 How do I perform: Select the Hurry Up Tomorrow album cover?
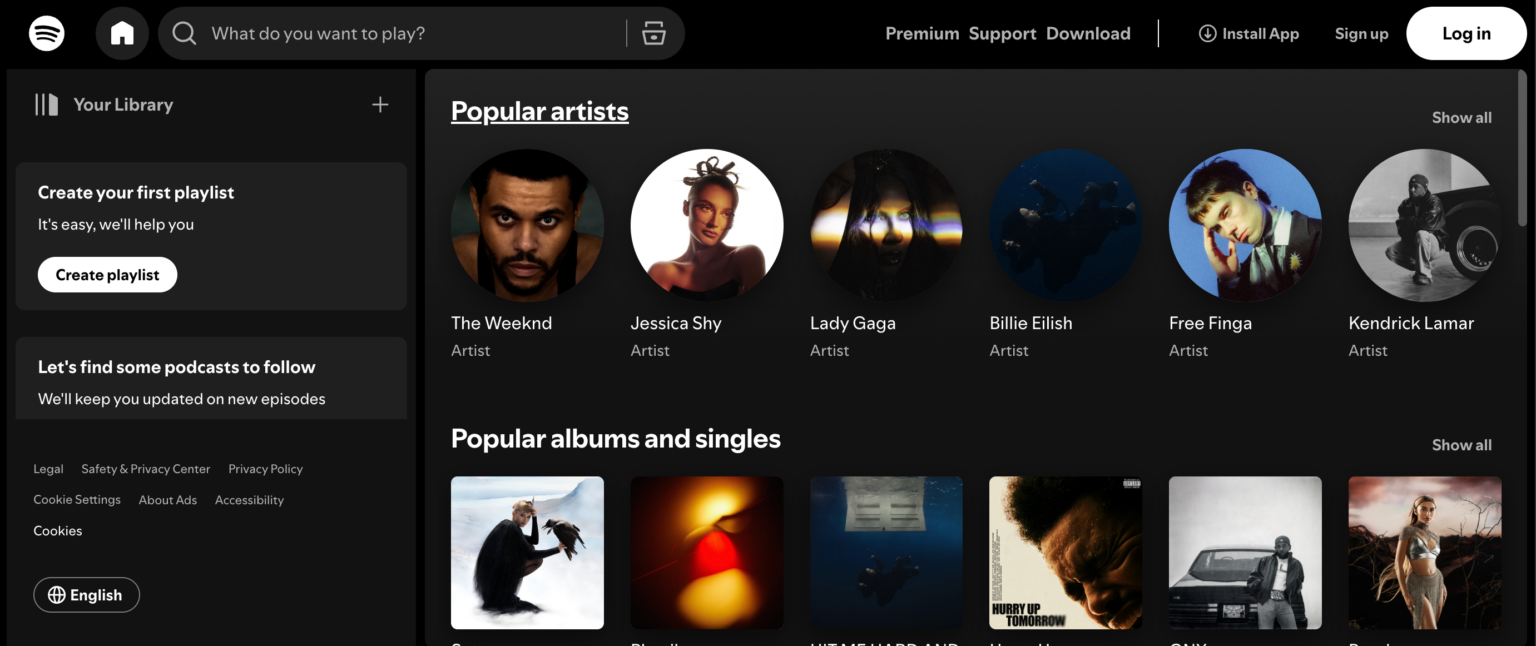coord(1065,552)
